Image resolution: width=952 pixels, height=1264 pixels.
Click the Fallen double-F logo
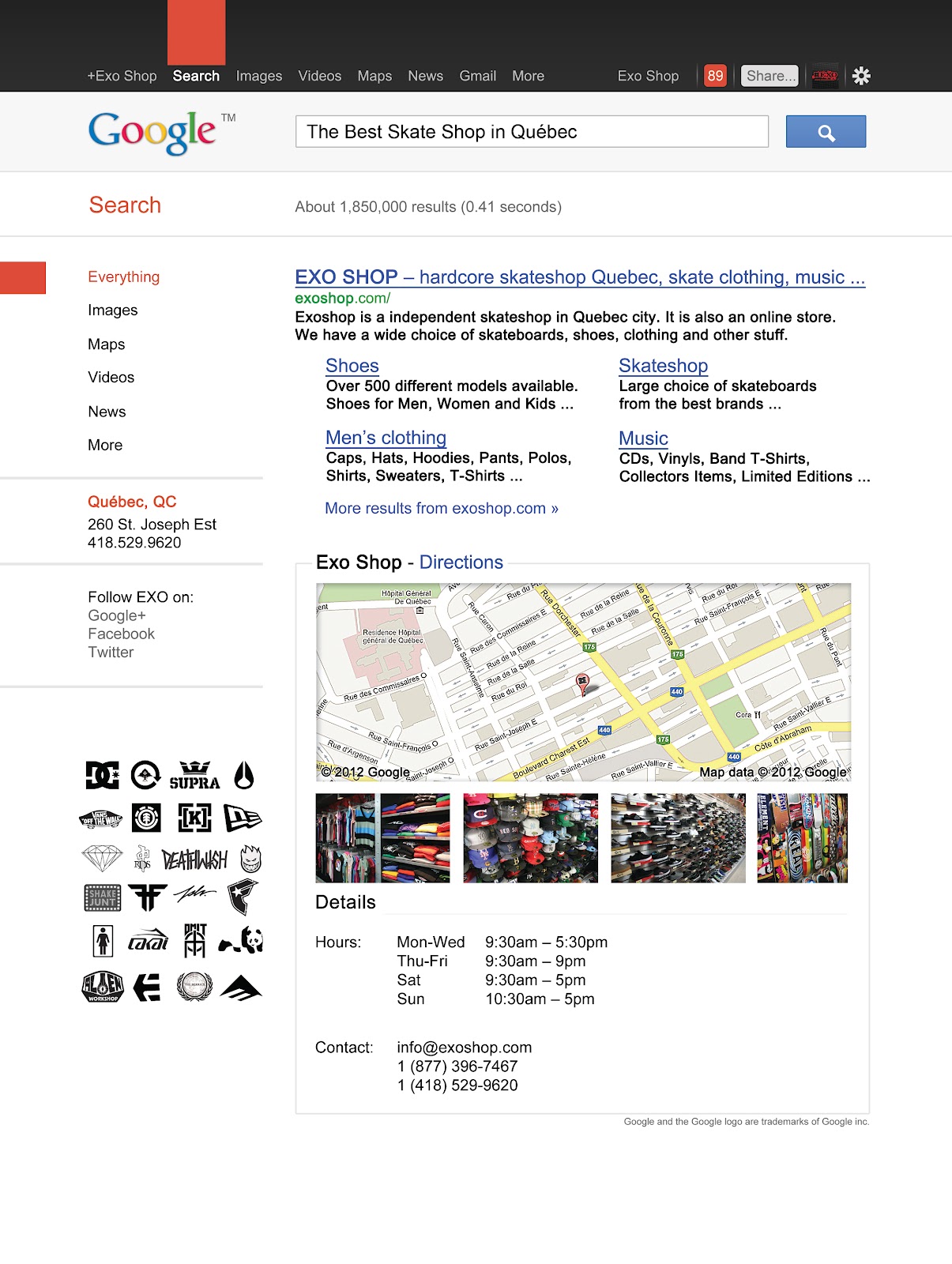pyautogui.click(x=148, y=897)
